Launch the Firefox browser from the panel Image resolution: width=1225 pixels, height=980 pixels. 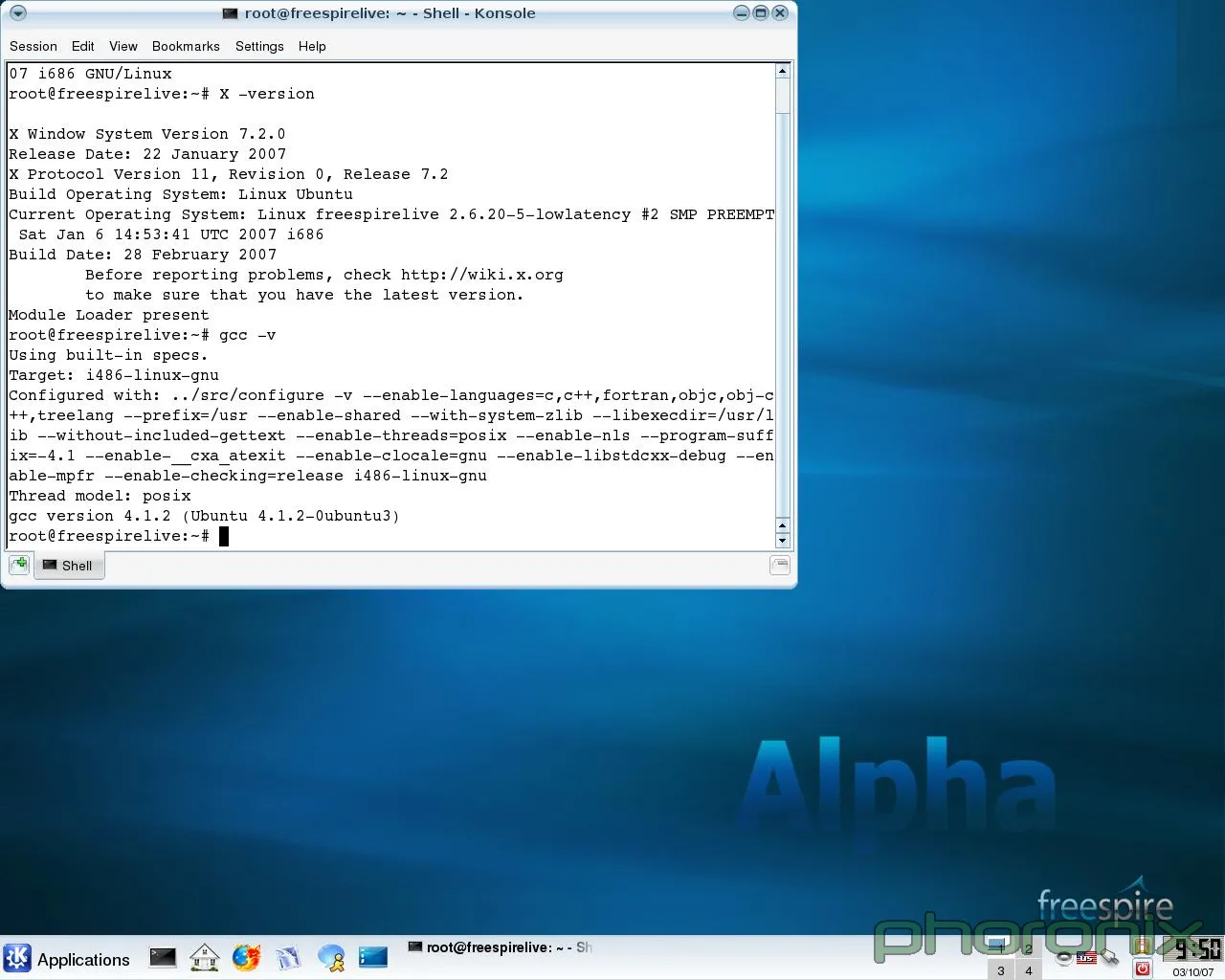[x=246, y=957]
